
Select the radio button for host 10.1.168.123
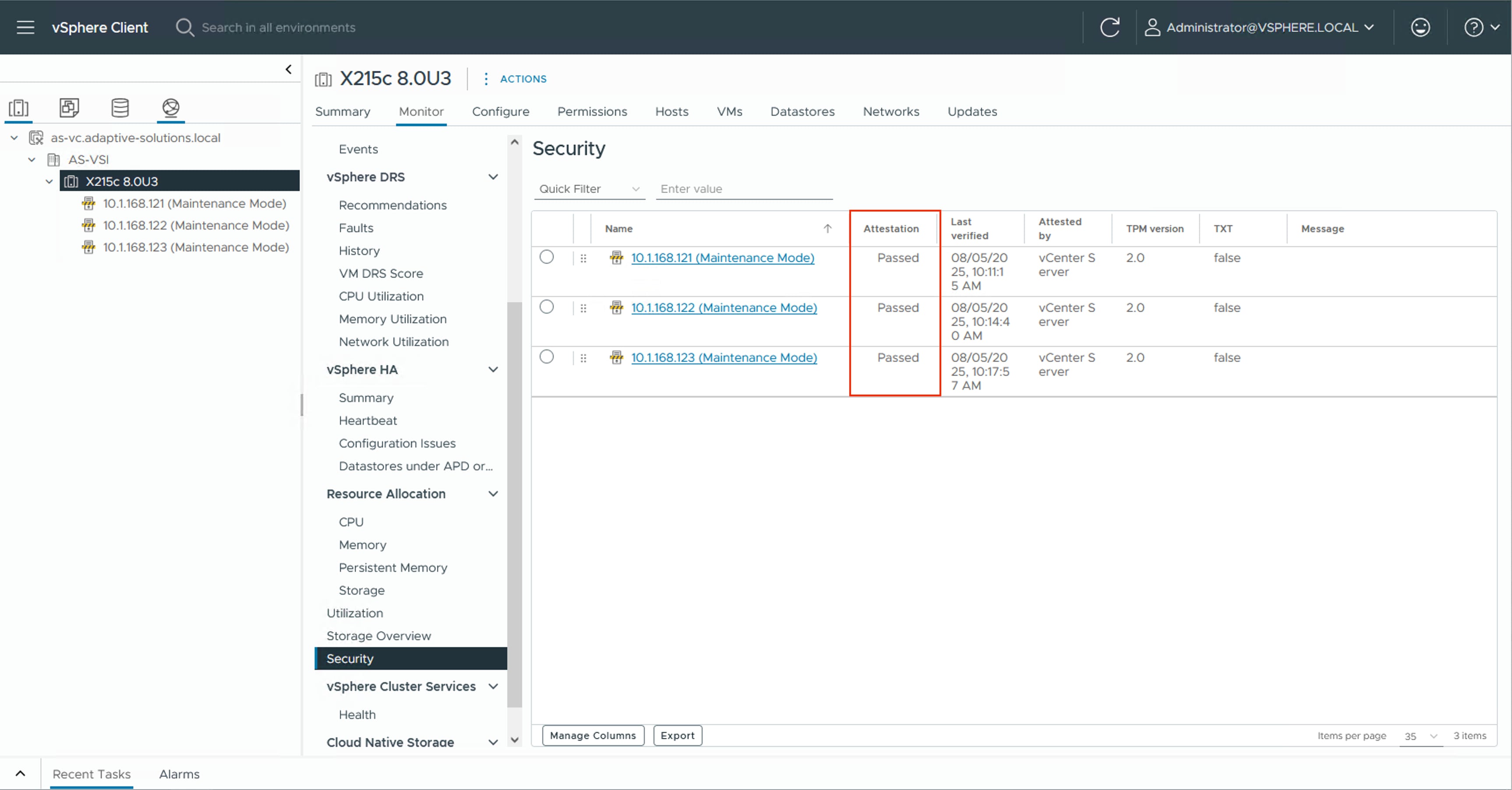547,357
